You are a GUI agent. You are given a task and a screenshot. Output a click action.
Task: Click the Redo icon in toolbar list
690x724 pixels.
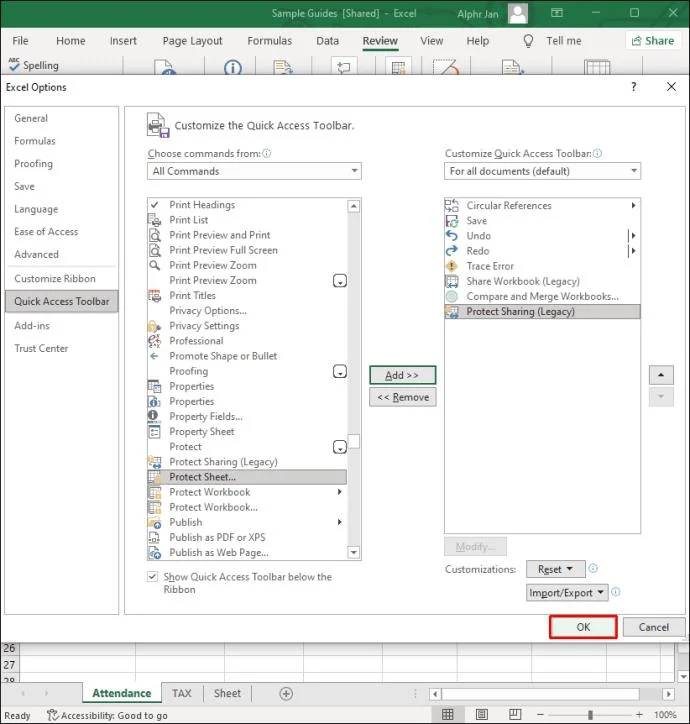pyautogui.click(x=452, y=251)
